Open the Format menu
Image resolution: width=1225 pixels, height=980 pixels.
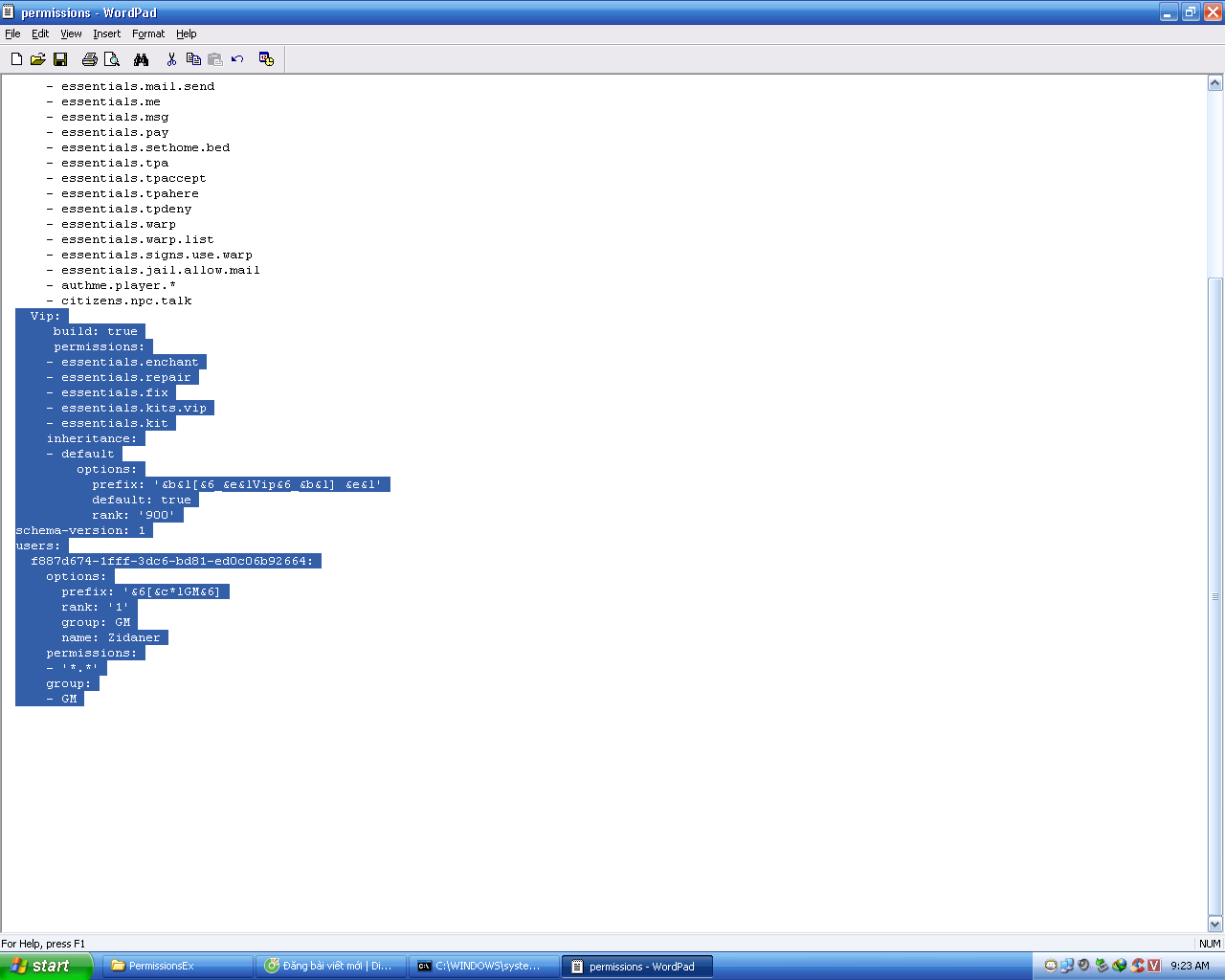click(148, 33)
